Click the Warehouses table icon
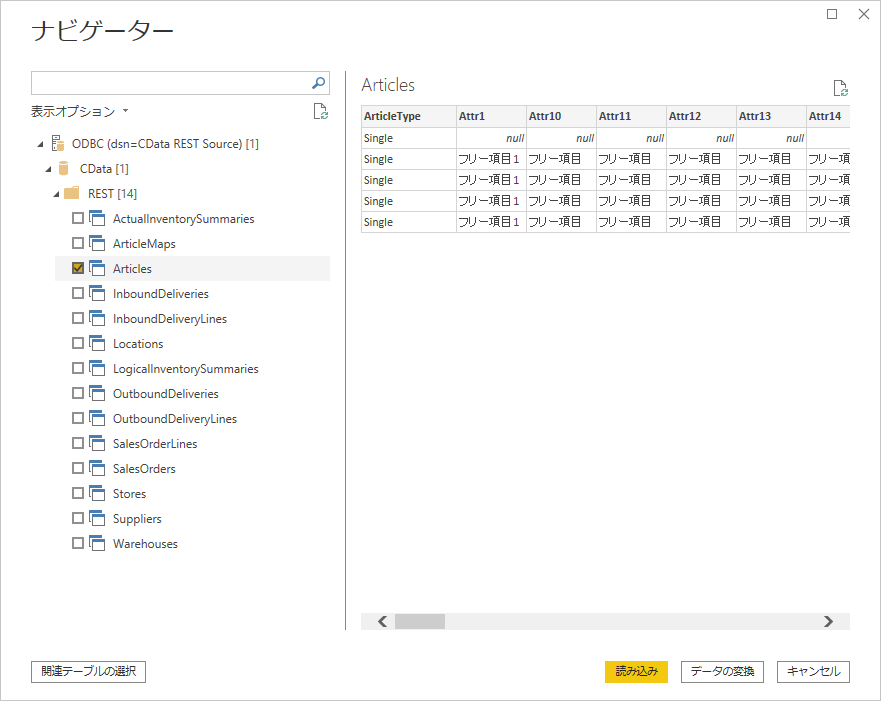Screen dimensions: 881x701 click(x=97, y=543)
